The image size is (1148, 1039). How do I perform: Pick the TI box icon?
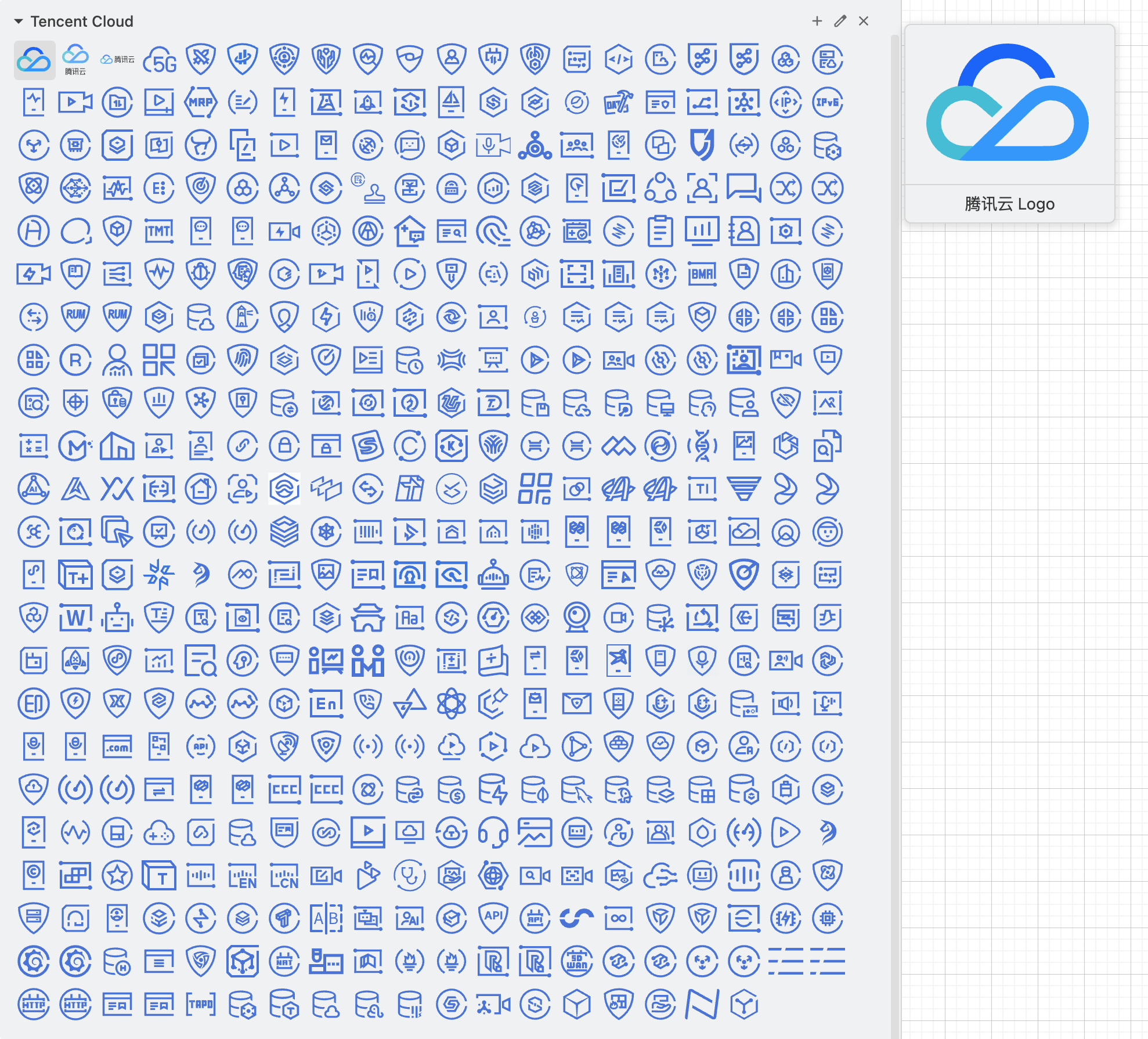(x=702, y=489)
